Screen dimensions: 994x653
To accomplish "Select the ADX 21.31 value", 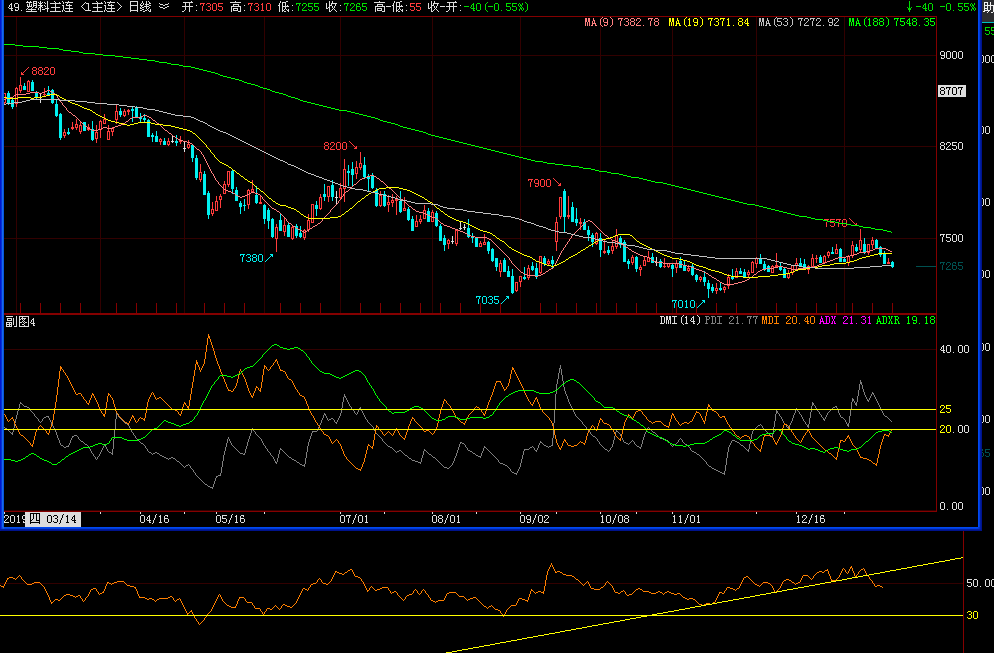I will (x=845, y=320).
